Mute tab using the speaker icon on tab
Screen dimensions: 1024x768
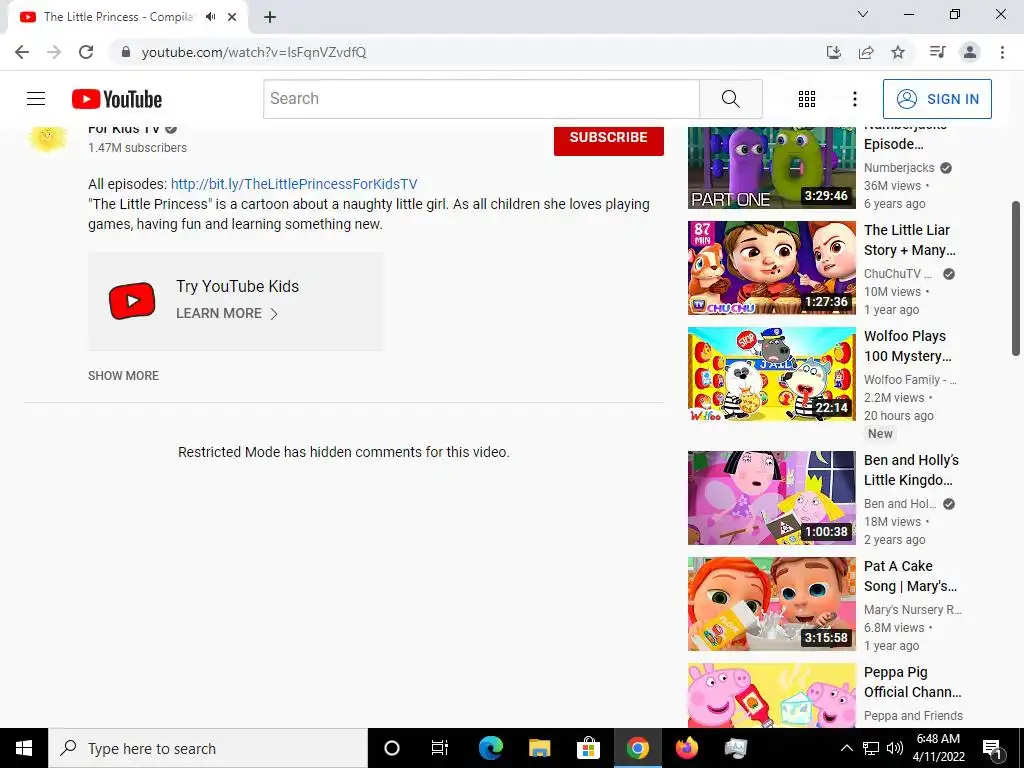click(x=210, y=17)
